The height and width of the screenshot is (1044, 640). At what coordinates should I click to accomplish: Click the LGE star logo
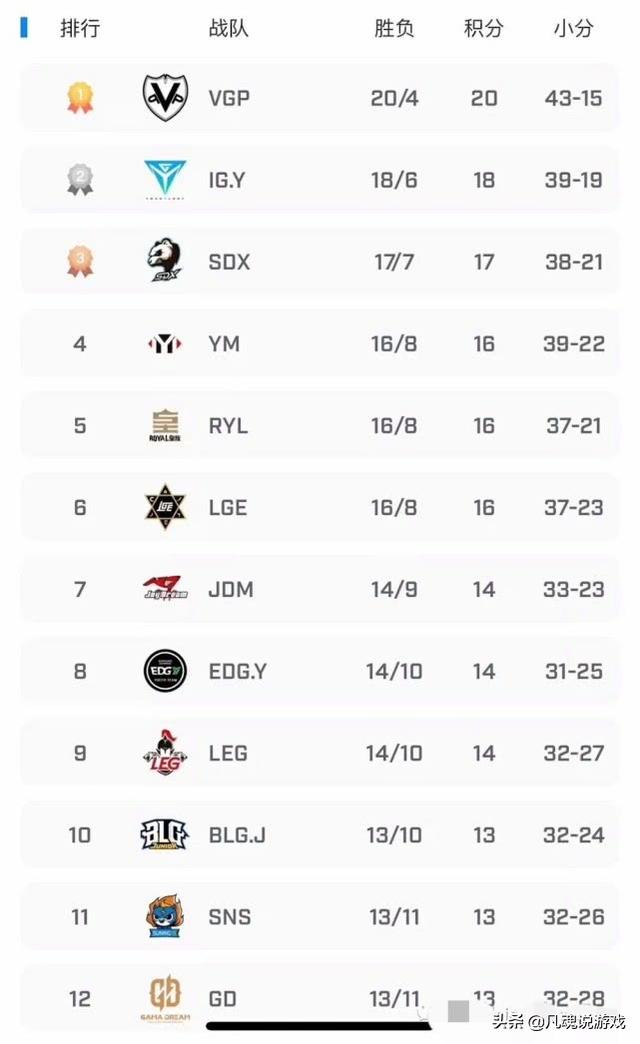click(x=165, y=508)
